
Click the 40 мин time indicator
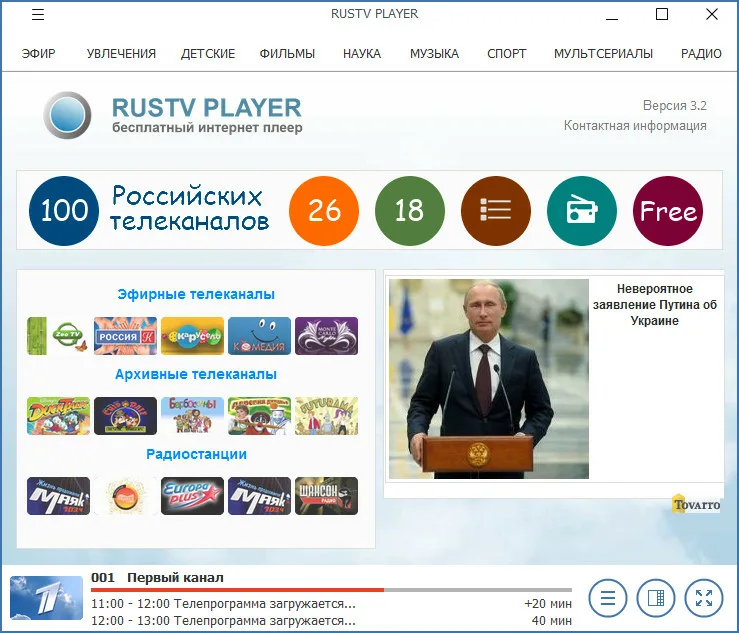(x=551, y=621)
